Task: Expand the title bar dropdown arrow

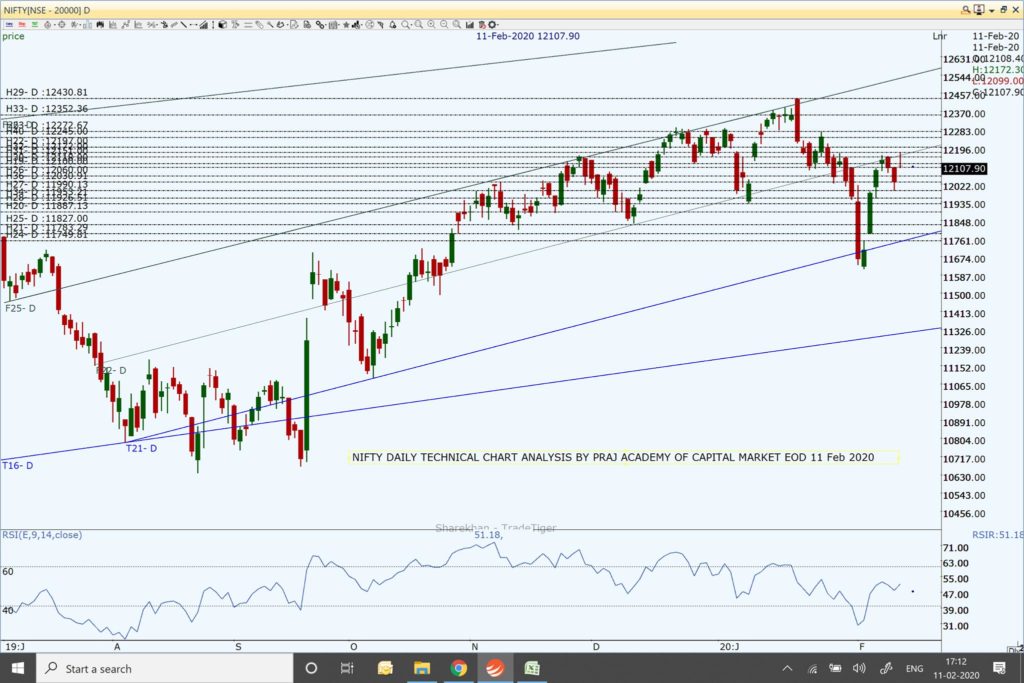Action: (991, 10)
